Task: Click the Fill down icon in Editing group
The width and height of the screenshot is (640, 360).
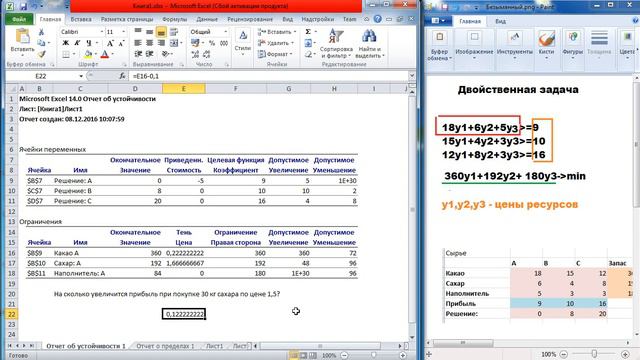Action: coord(308,43)
